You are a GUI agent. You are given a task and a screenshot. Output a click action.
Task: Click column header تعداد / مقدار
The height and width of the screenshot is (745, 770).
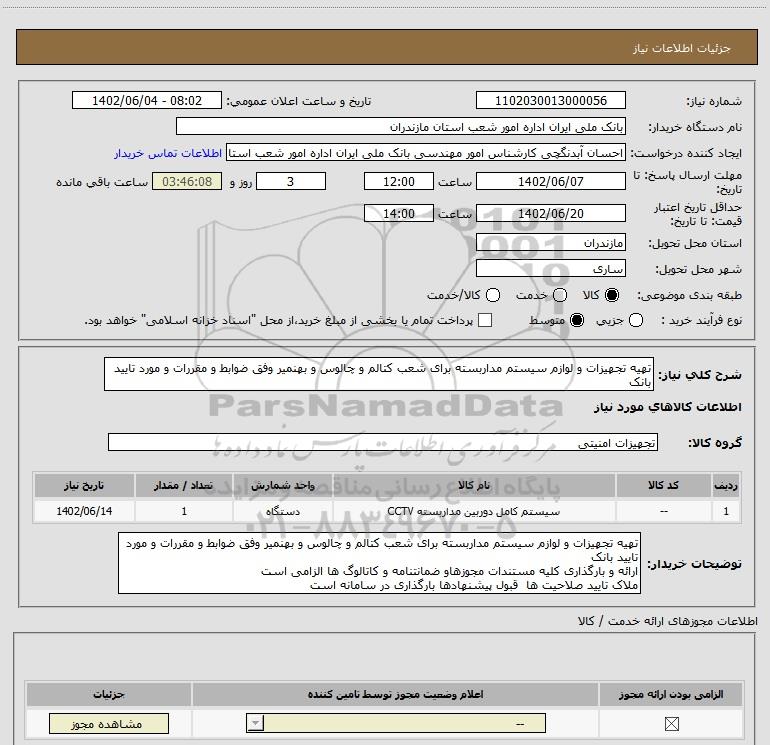point(184,485)
